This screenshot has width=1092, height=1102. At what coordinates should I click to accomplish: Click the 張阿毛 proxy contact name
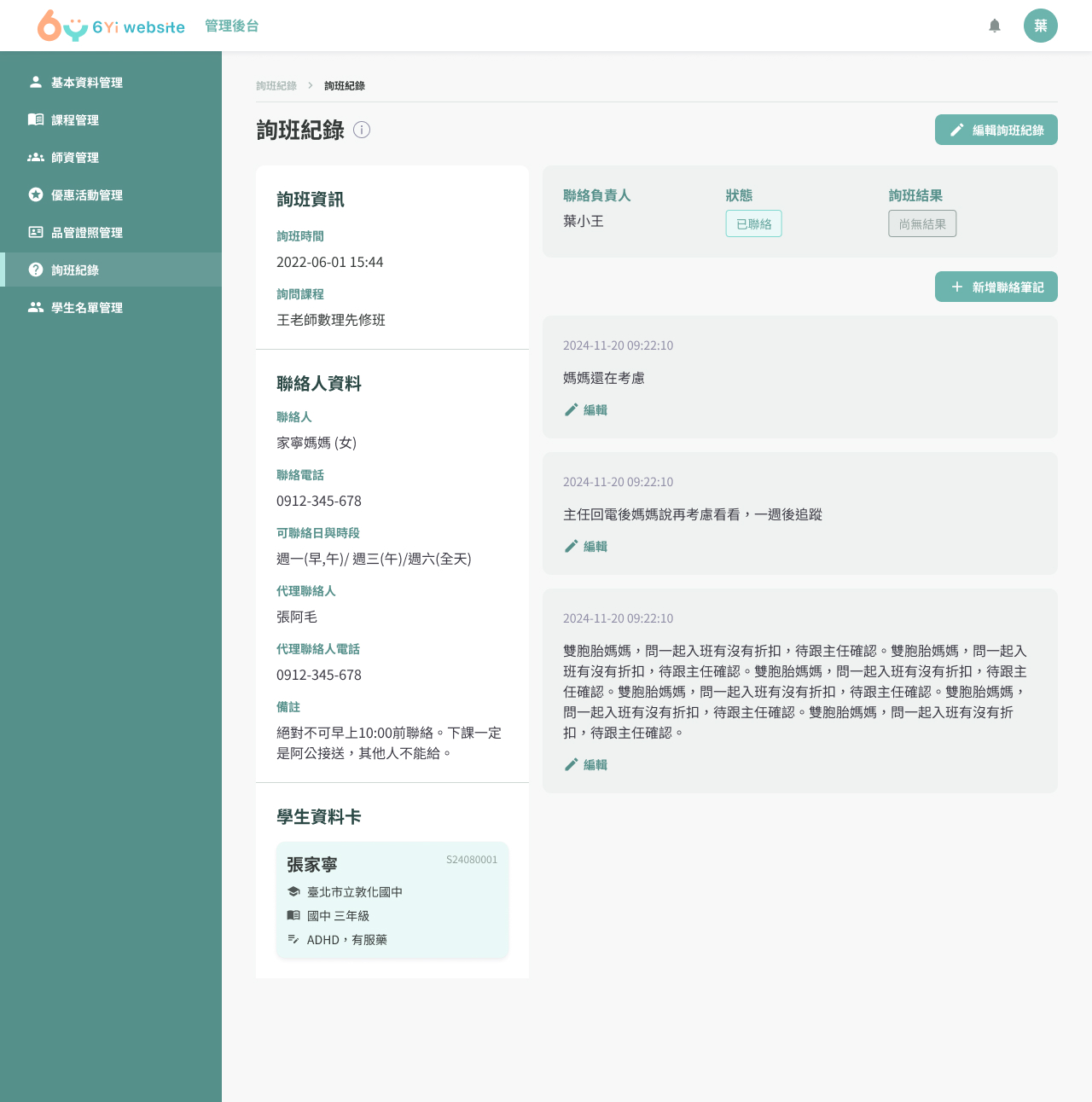pyautogui.click(x=297, y=617)
